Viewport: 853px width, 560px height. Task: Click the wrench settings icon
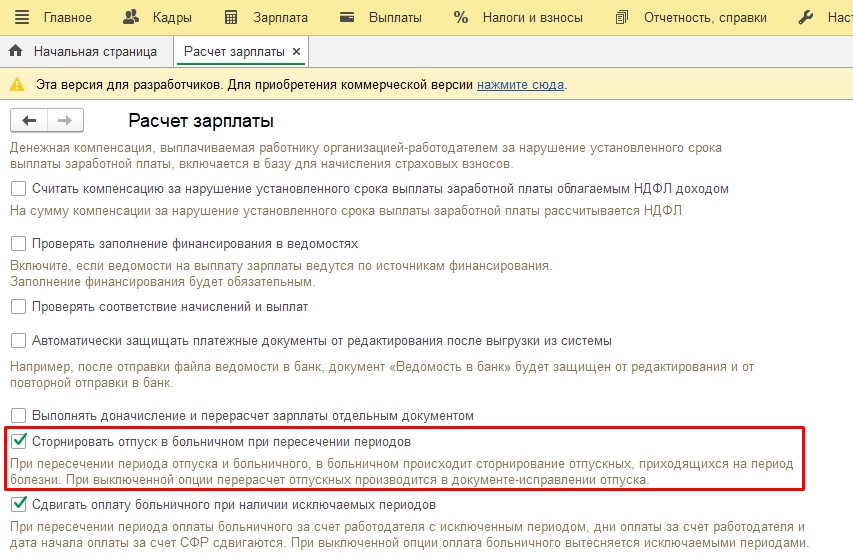(806, 17)
